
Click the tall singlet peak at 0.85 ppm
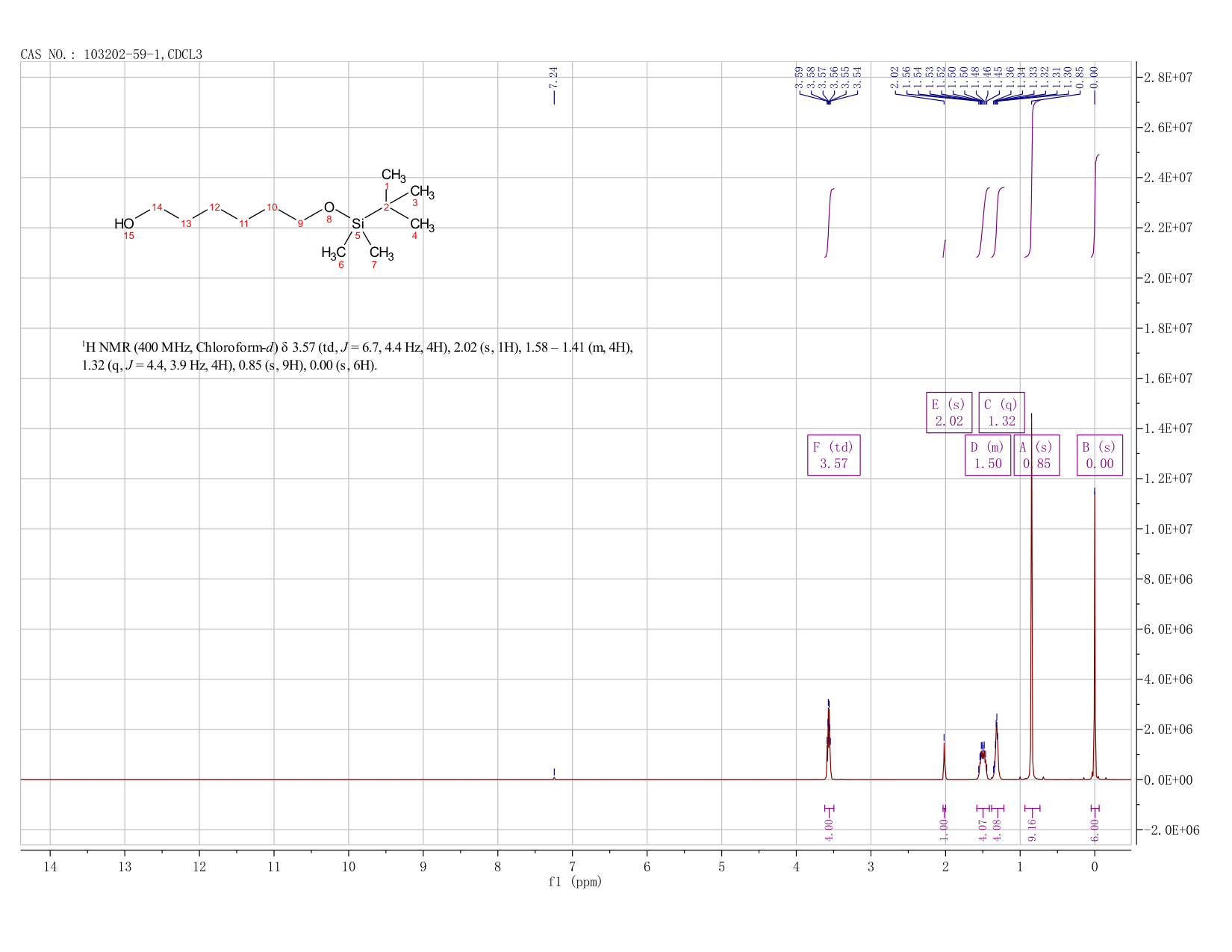(x=1031, y=597)
